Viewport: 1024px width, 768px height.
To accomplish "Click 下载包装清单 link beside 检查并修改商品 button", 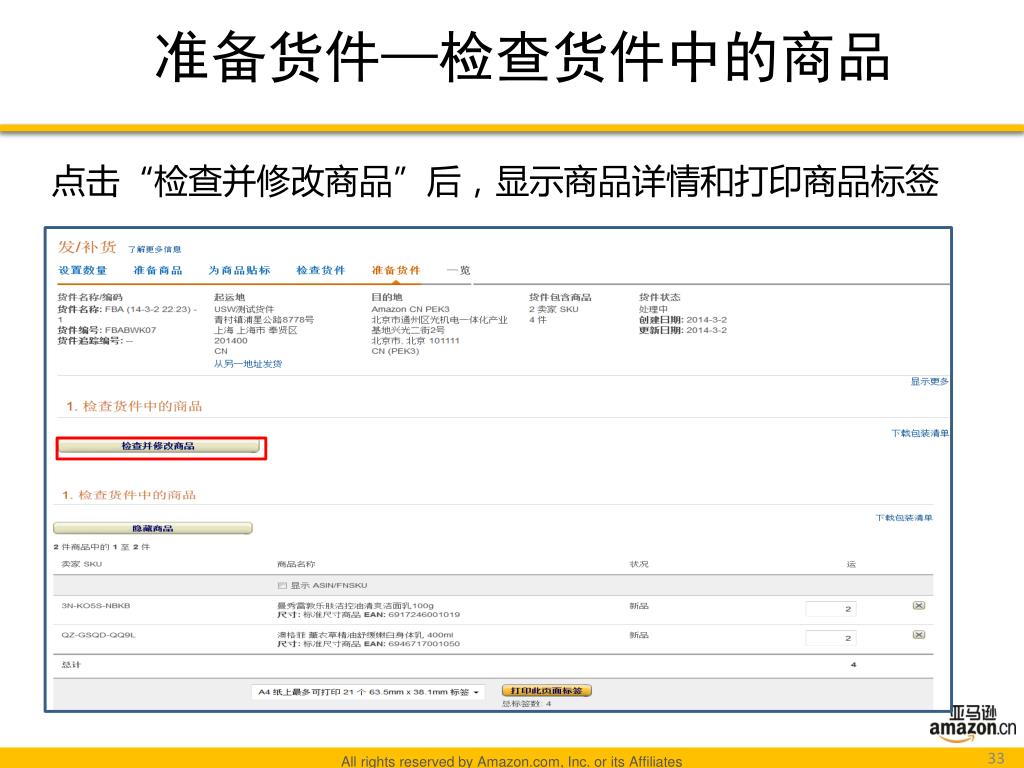I will click(x=920, y=433).
